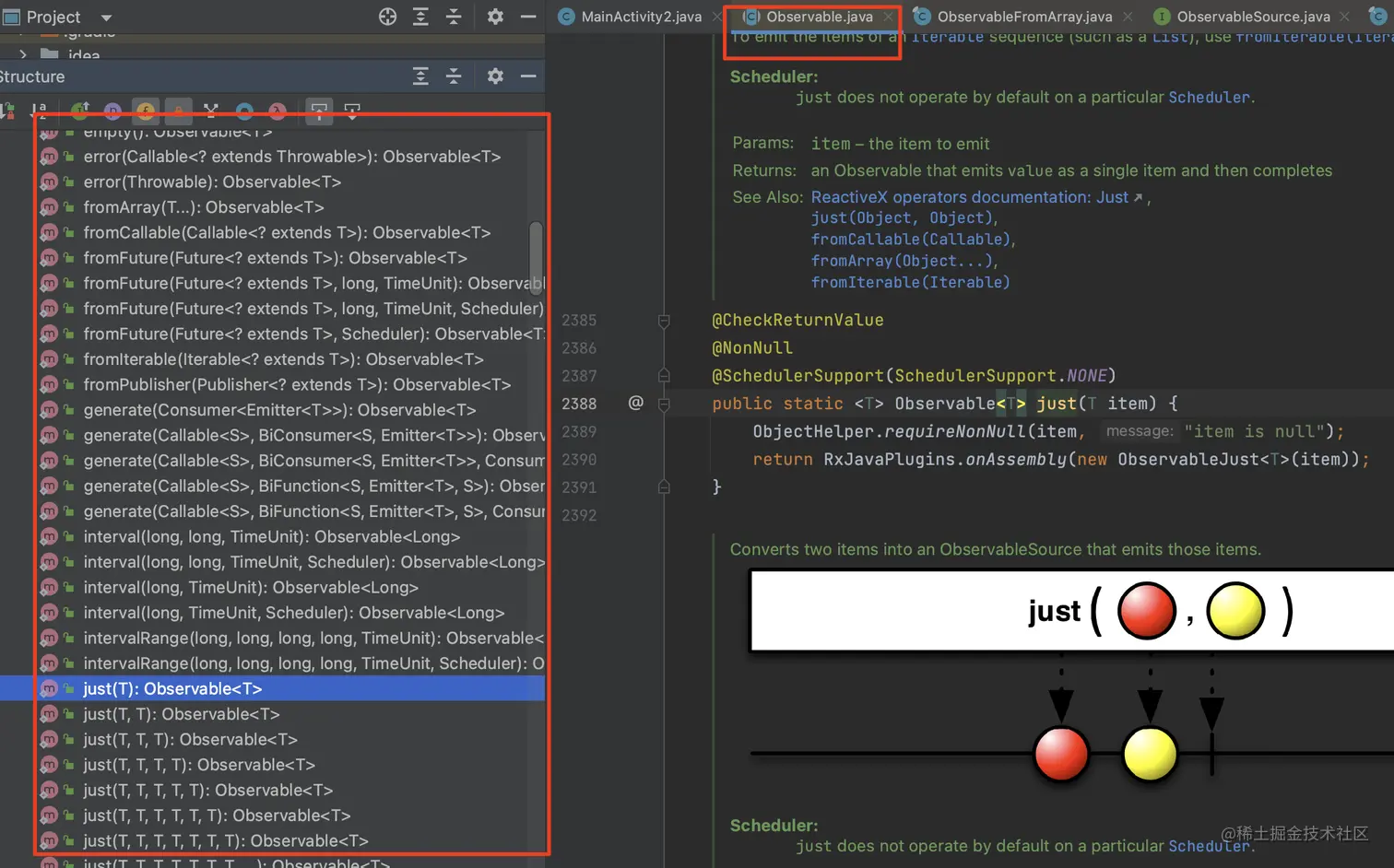Fold annotation block at line 2387 gutter
The height and width of the screenshot is (868, 1394).
point(664,376)
